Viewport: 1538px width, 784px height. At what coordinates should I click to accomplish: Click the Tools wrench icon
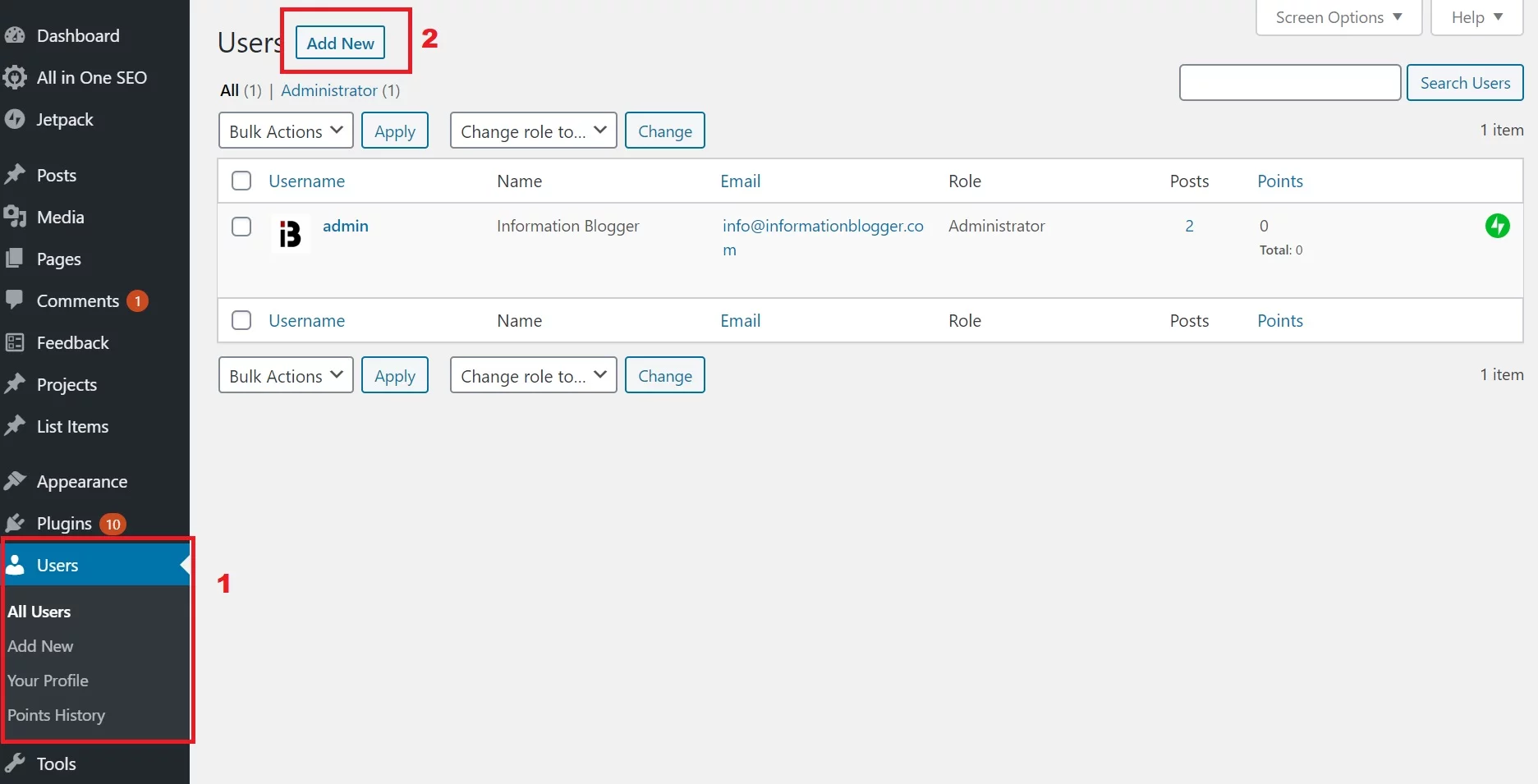coord(15,763)
